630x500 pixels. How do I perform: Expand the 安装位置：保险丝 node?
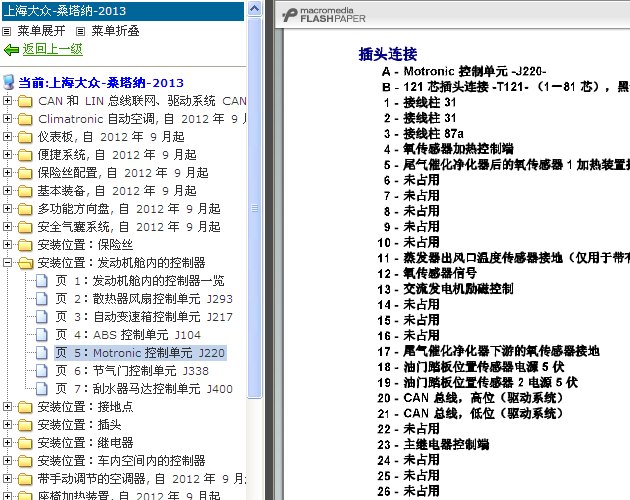click(7, 244)
